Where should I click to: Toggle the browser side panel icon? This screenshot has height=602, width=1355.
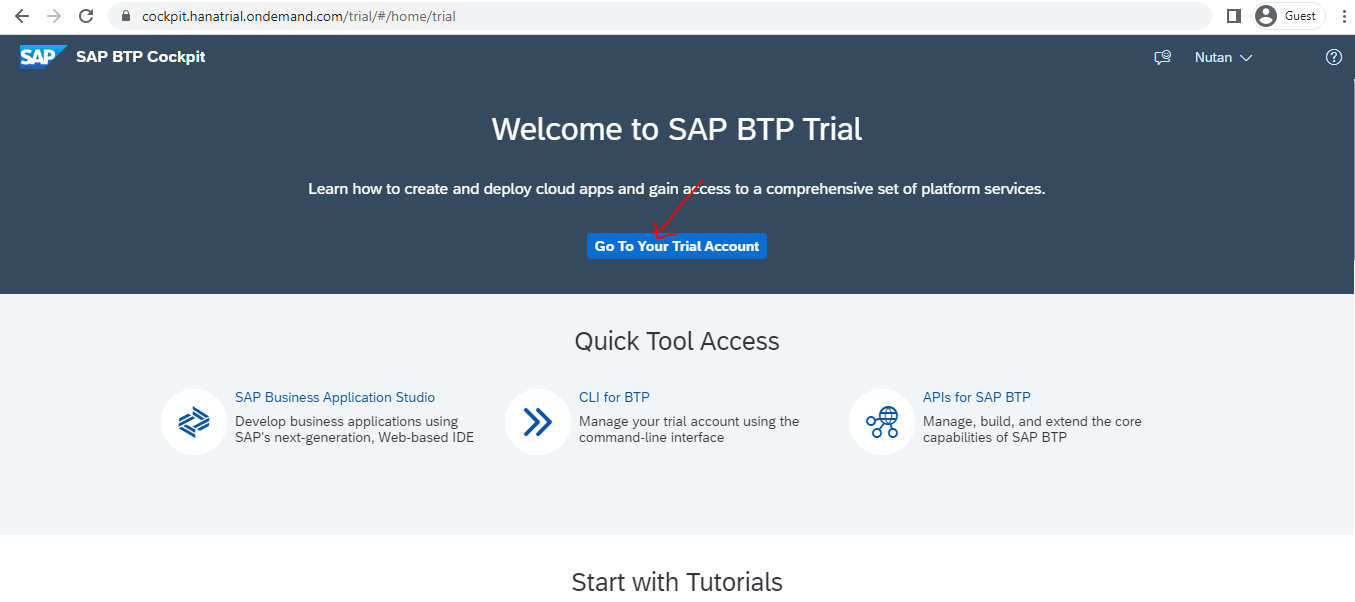click(x=1234, y=16)
